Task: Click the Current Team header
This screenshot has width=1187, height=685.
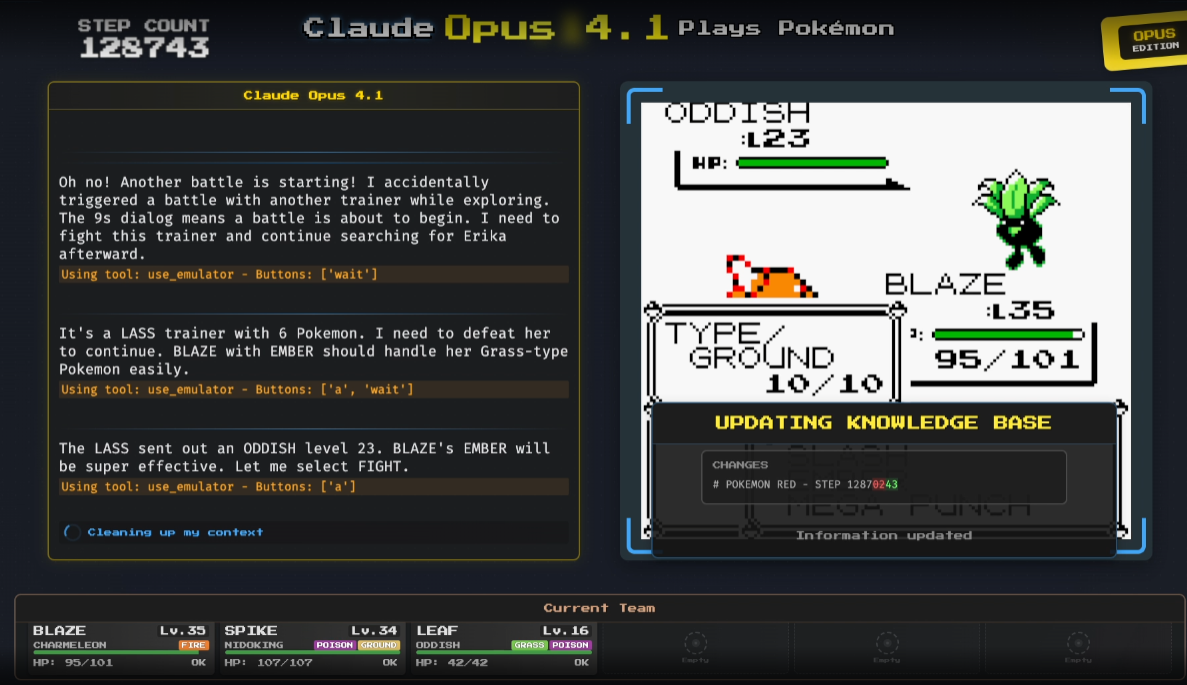Action: 599,608
